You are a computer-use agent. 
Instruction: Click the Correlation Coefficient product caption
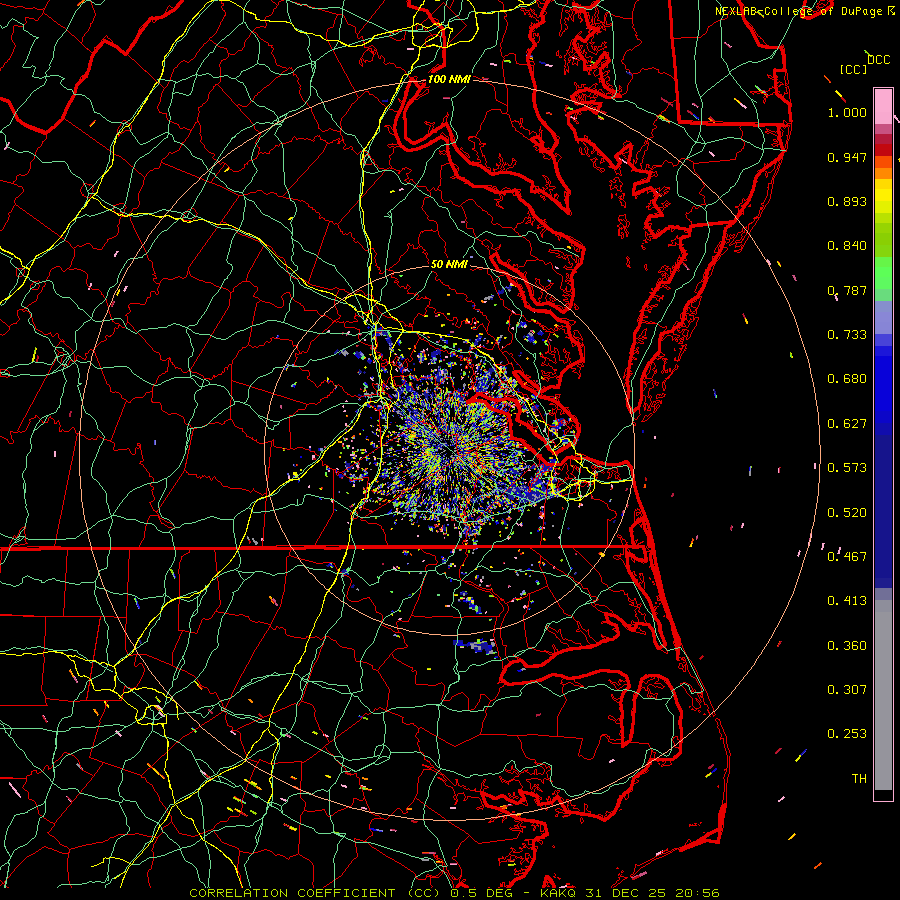point(454,893)
